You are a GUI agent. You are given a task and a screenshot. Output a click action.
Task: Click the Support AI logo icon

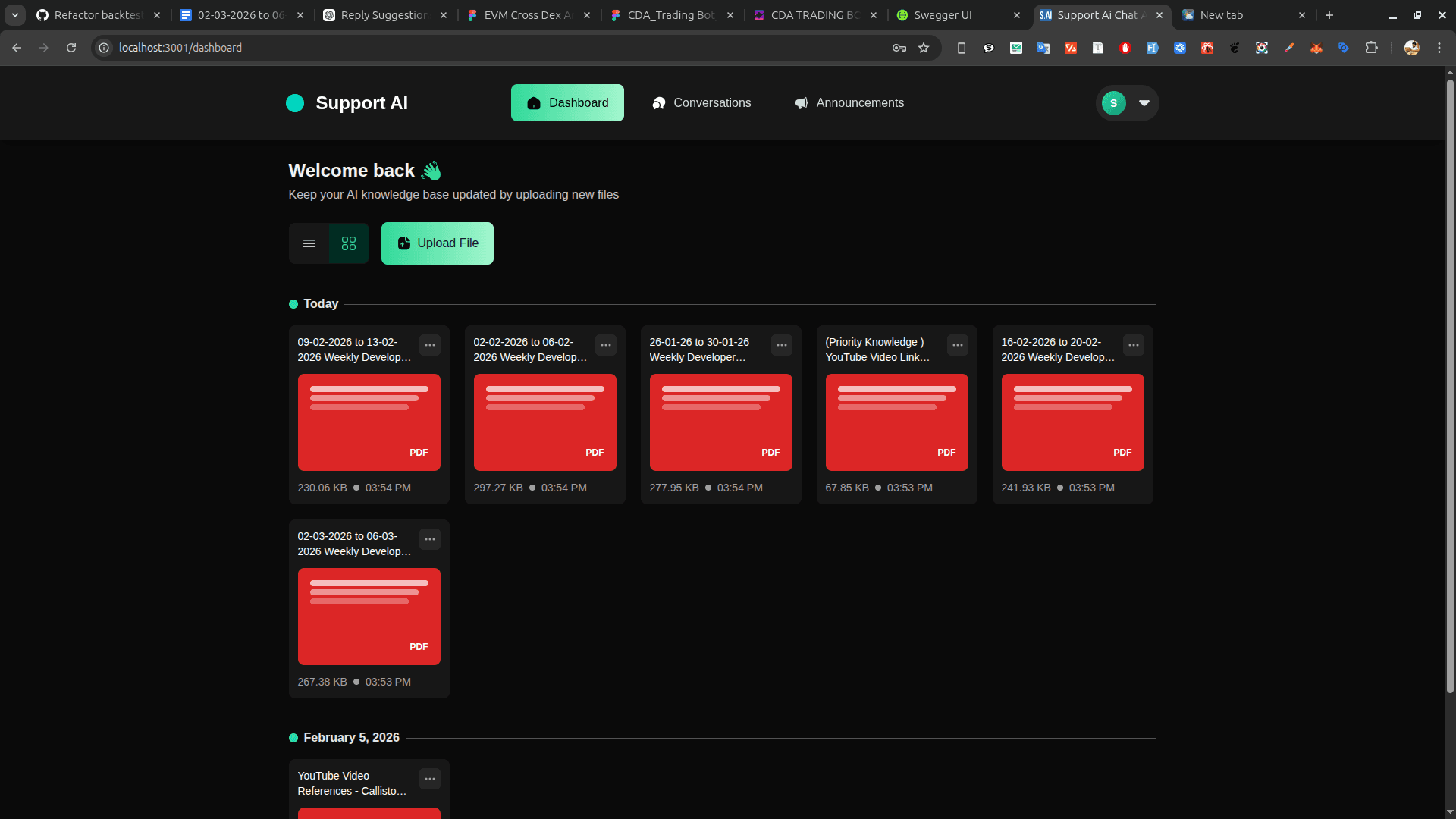click(x=295, y=102)
